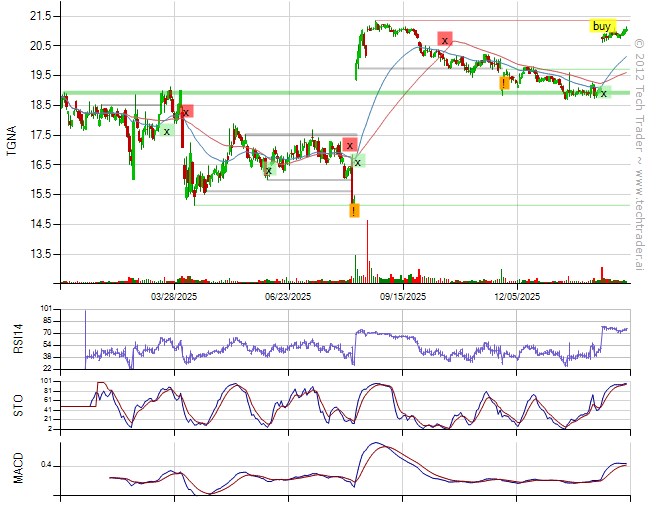Click the STO scale value 21
This screenshot has height=514, width=657.
tap(46, 419)
